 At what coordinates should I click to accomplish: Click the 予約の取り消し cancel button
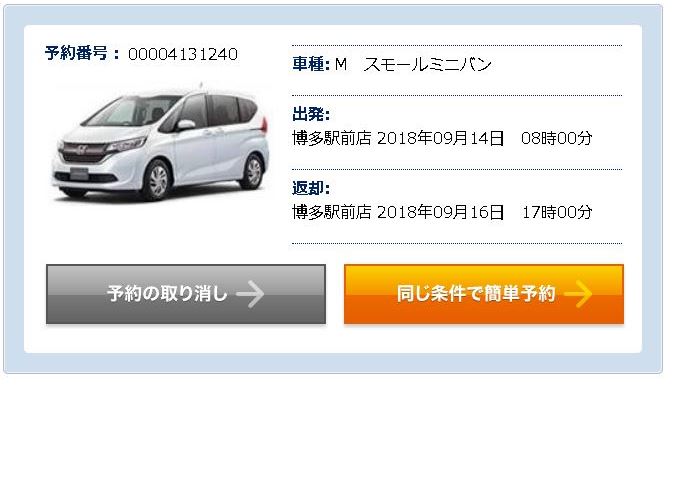186,294
